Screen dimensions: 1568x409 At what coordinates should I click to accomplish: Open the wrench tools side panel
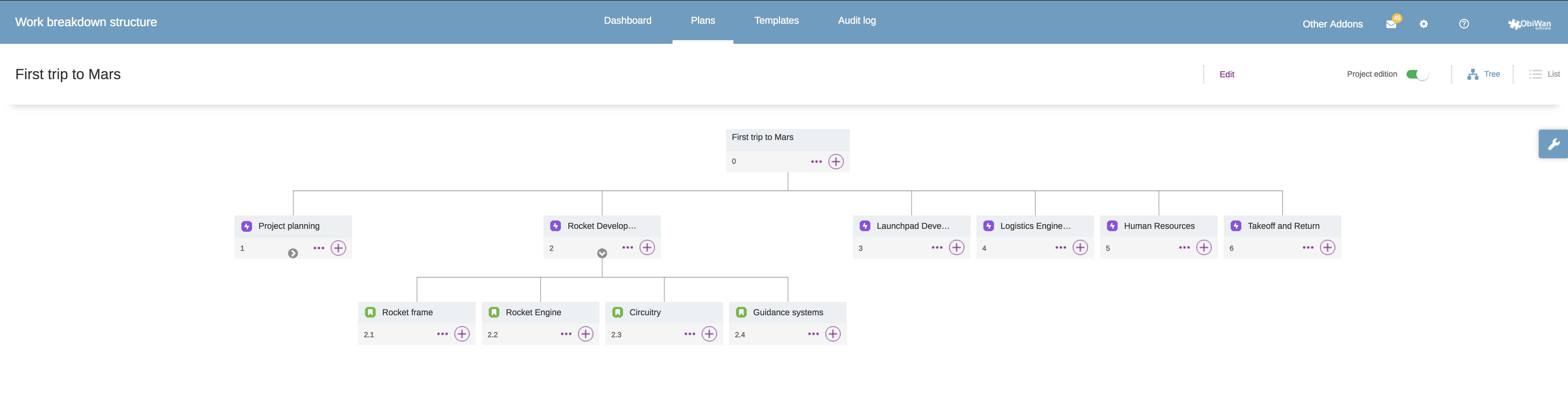point(1553,144)
